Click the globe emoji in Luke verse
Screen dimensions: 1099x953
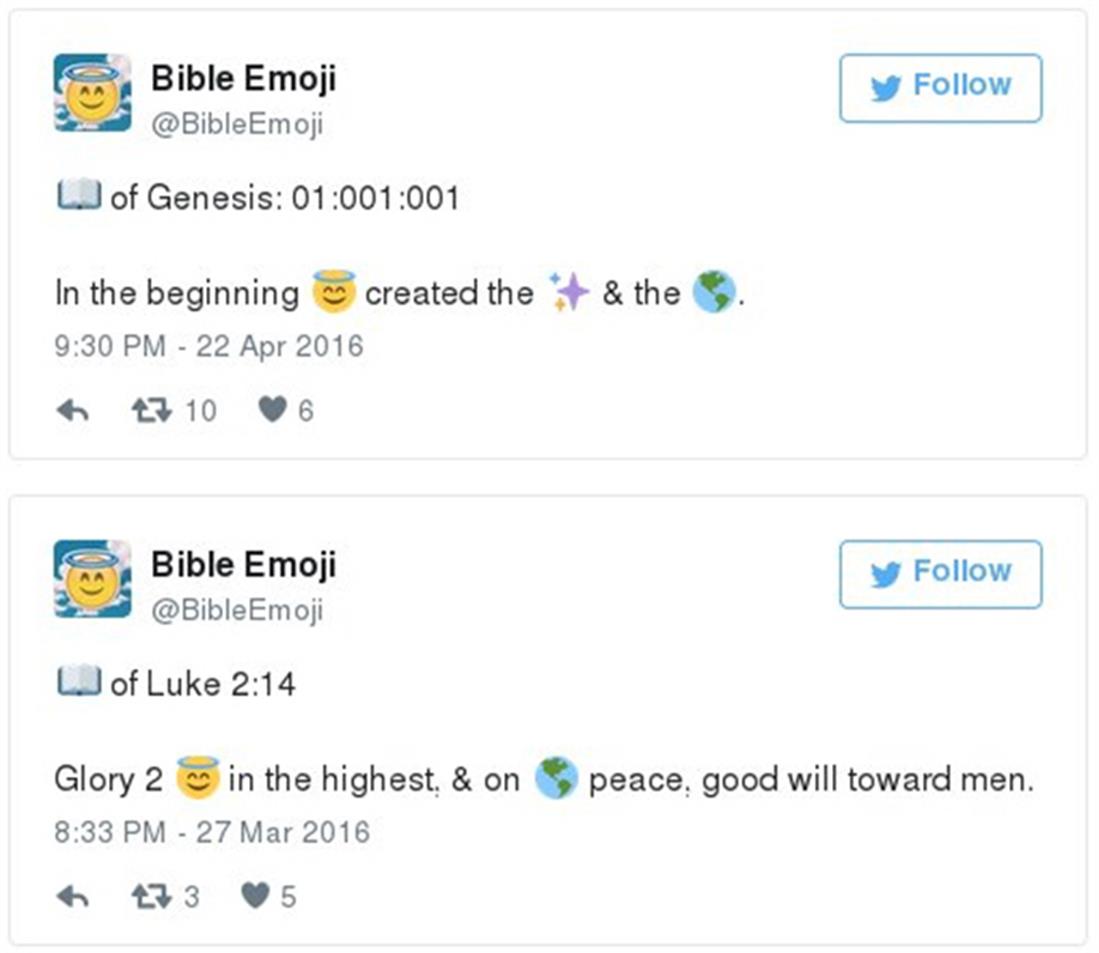point(555,779)
